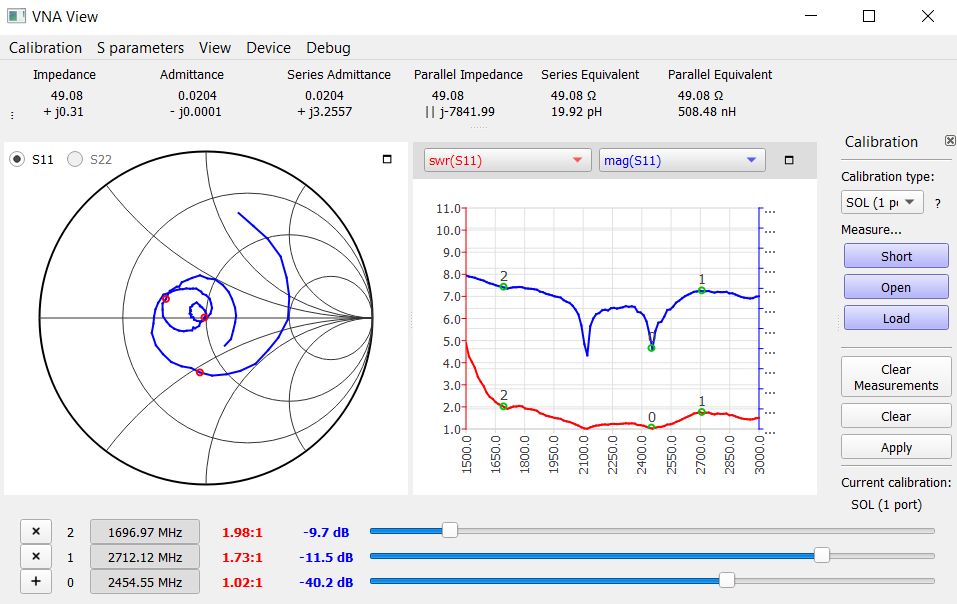Click marker 1 frequency slider handle
957x604 pixels.
(822, 555)
